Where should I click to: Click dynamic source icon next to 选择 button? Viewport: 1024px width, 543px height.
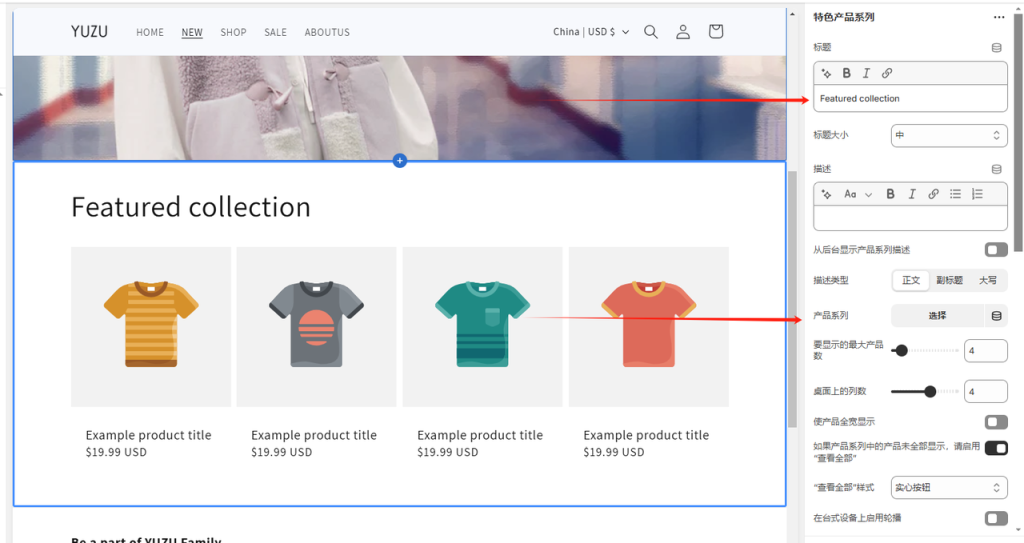(x=997, y=316)
